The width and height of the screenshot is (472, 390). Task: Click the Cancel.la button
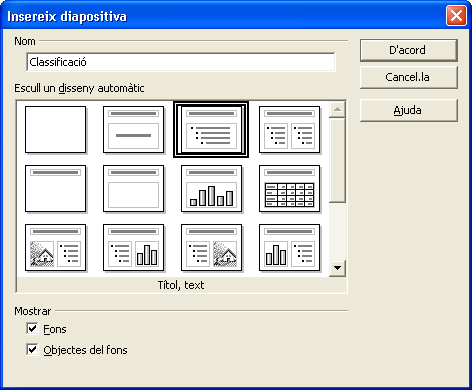click(x=409, y=77)
